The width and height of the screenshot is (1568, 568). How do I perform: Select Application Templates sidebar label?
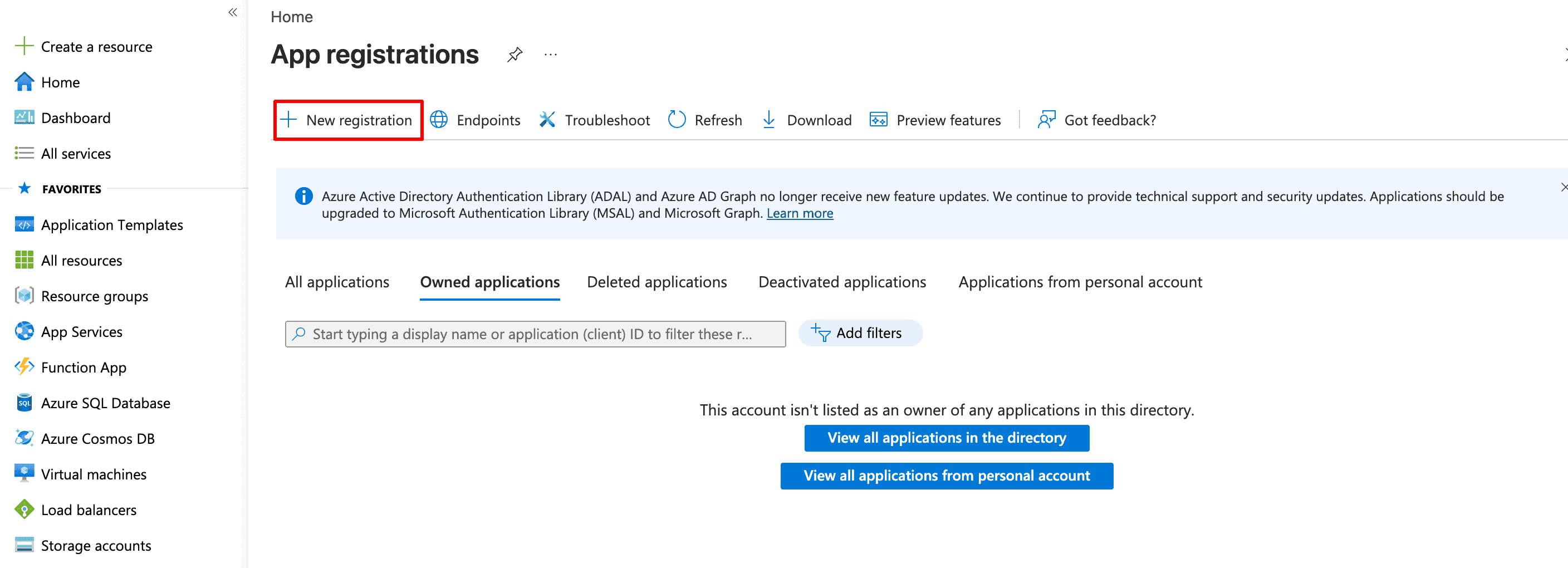[x=112, y=224]
